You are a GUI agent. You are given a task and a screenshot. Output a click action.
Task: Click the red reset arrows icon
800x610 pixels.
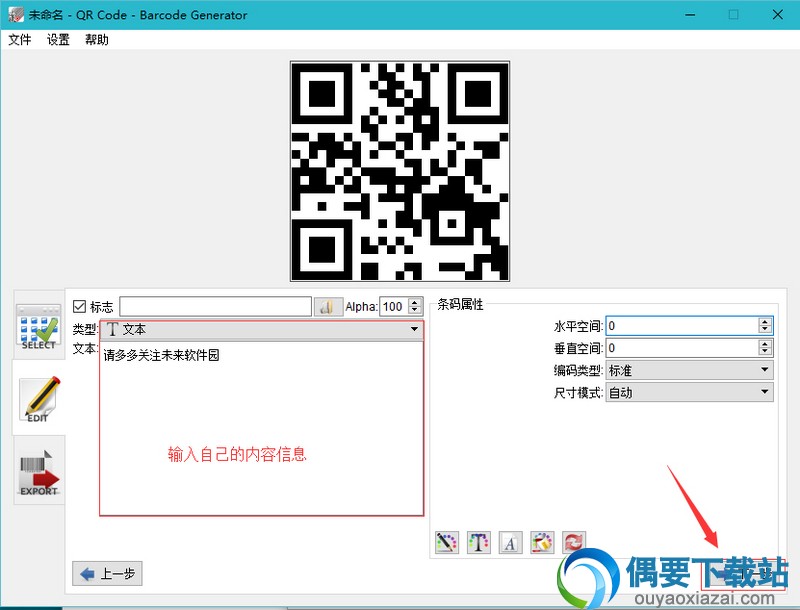(574, 542)
